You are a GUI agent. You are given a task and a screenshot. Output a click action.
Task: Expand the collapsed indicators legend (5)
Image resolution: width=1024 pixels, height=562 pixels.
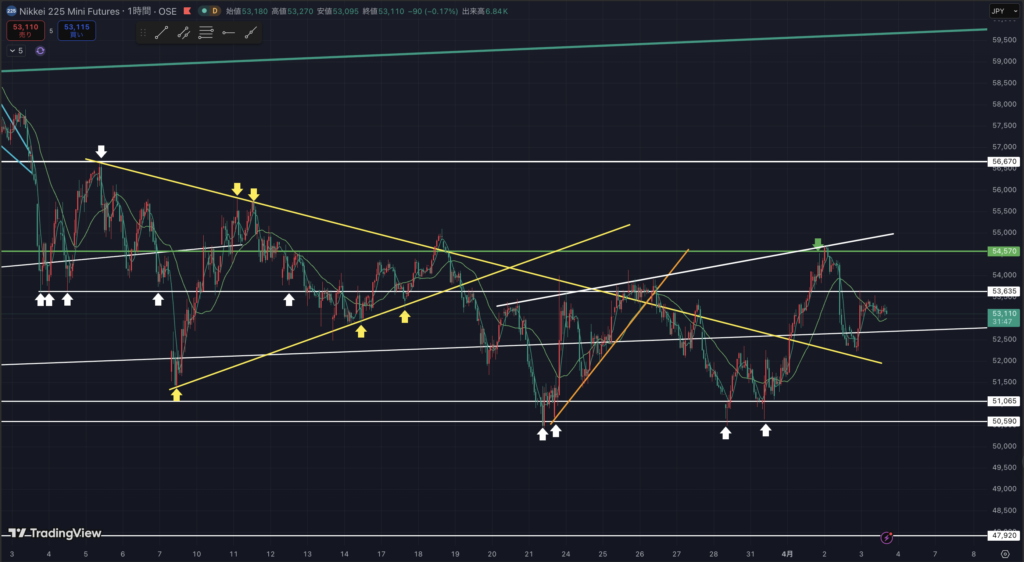(15, 50)
